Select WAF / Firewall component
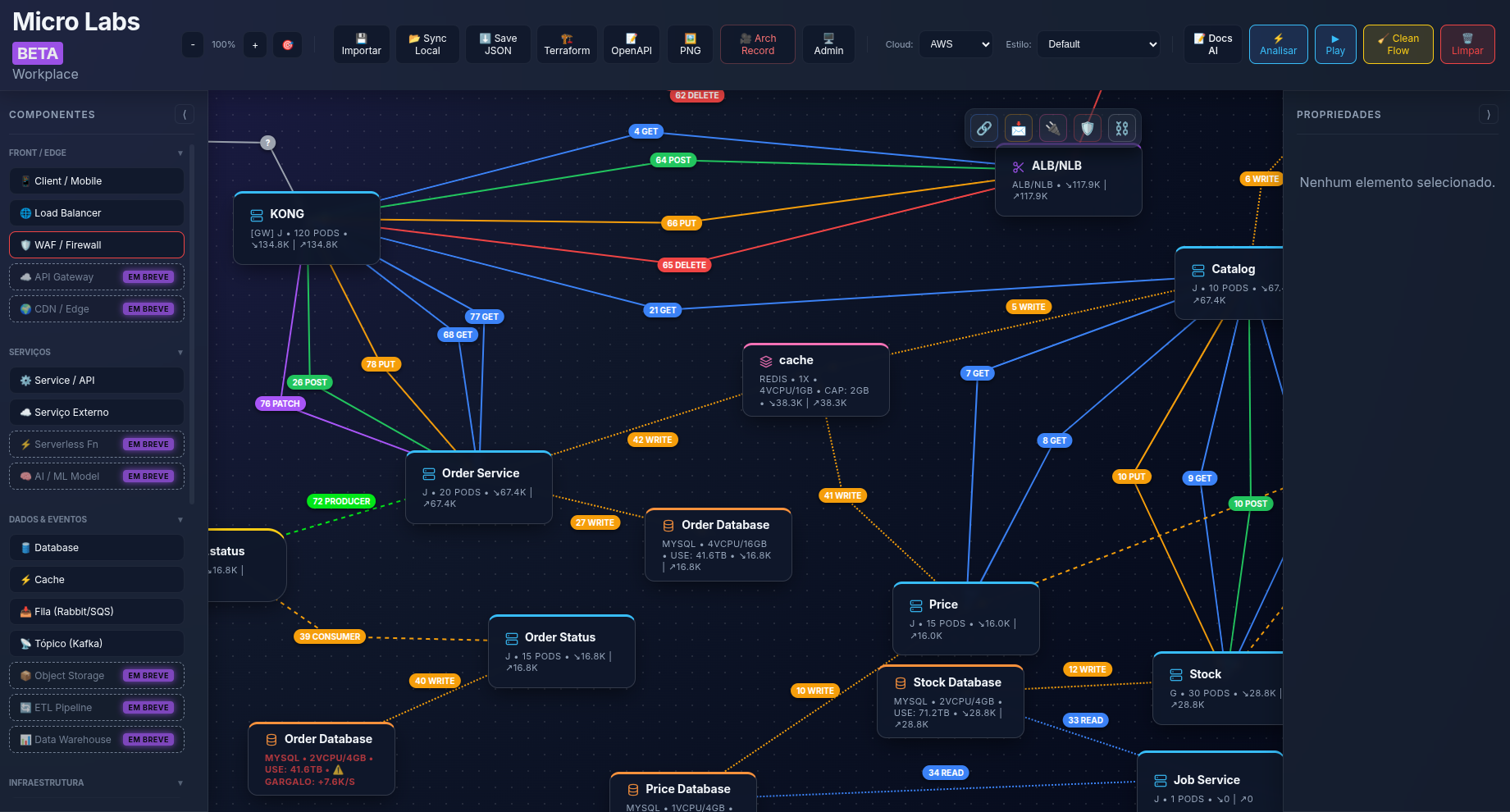 coord(97,245)
